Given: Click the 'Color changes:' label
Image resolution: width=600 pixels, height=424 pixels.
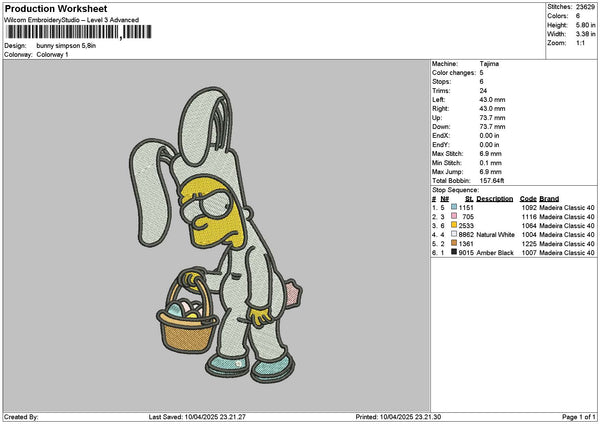Looking at the screenshot, I should point(454,73).
